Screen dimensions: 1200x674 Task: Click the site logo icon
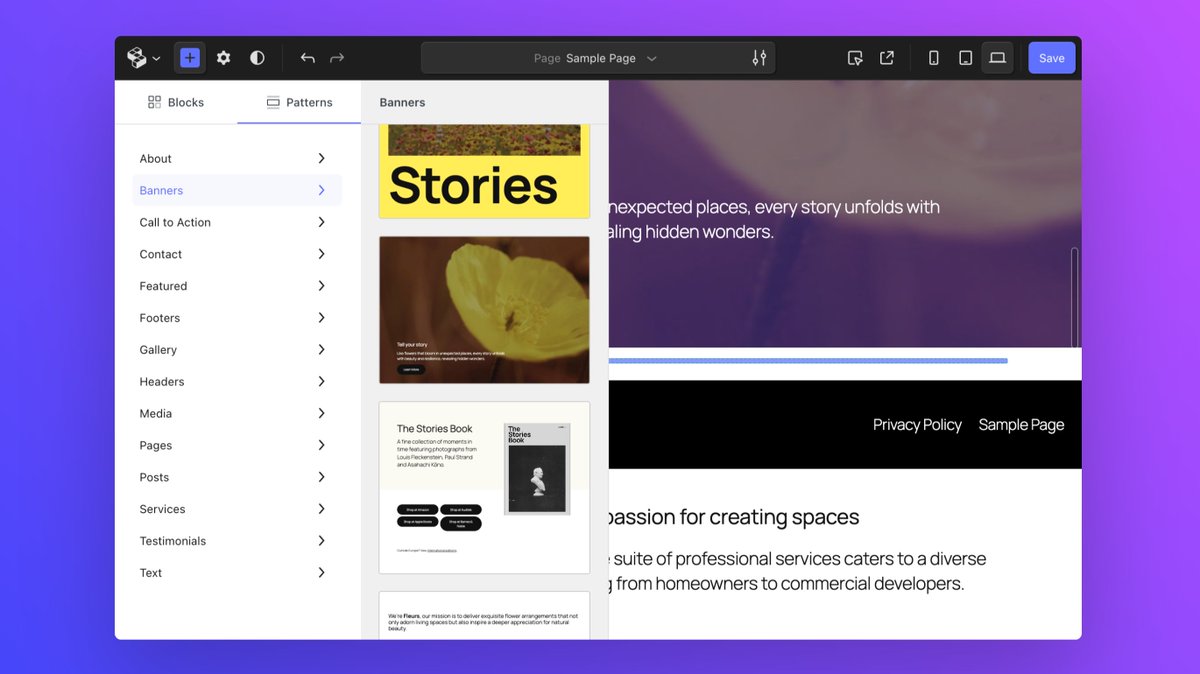tap(137, 57)
